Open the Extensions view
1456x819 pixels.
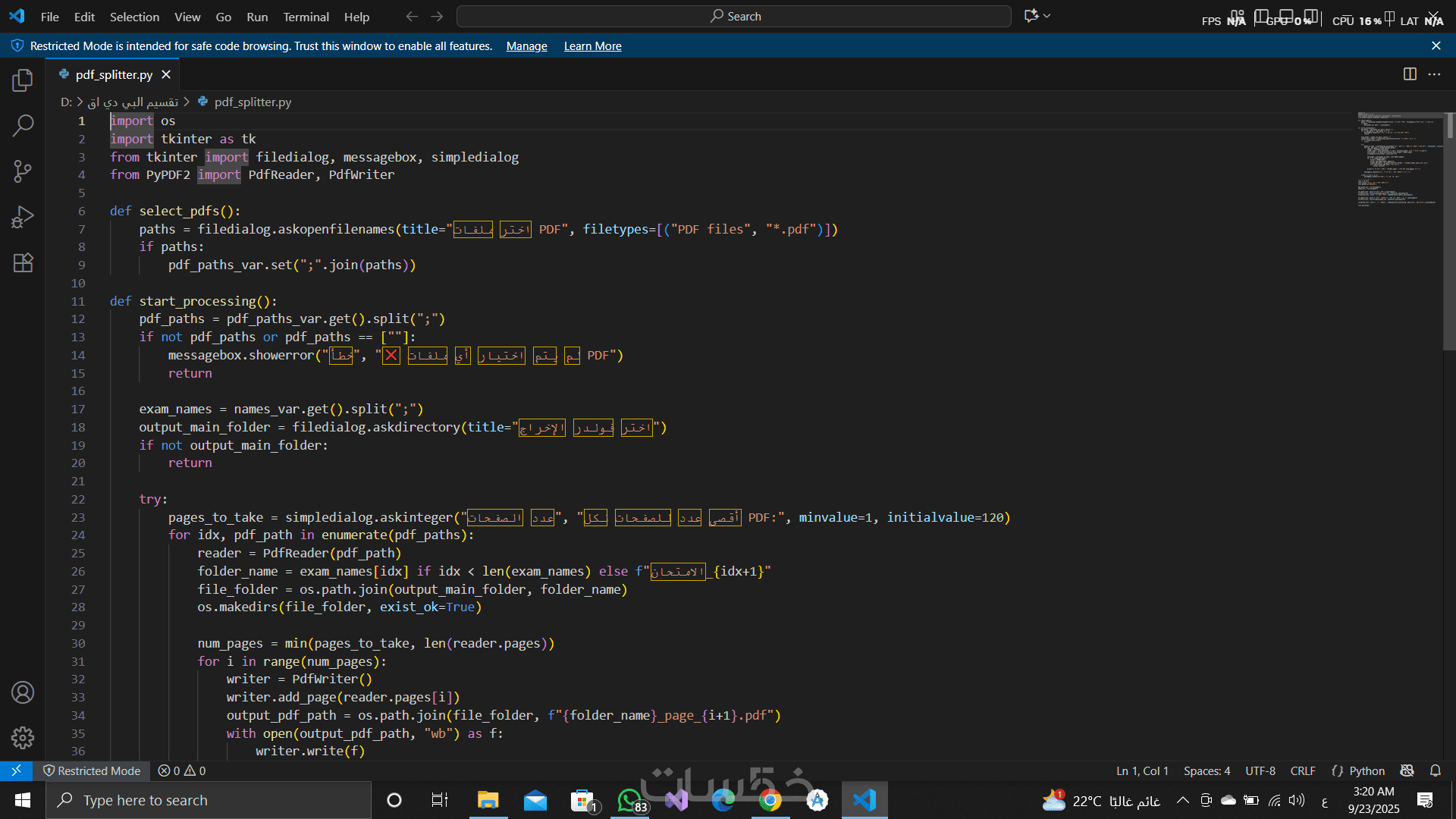pyautogui.click(x=23, y=263)
